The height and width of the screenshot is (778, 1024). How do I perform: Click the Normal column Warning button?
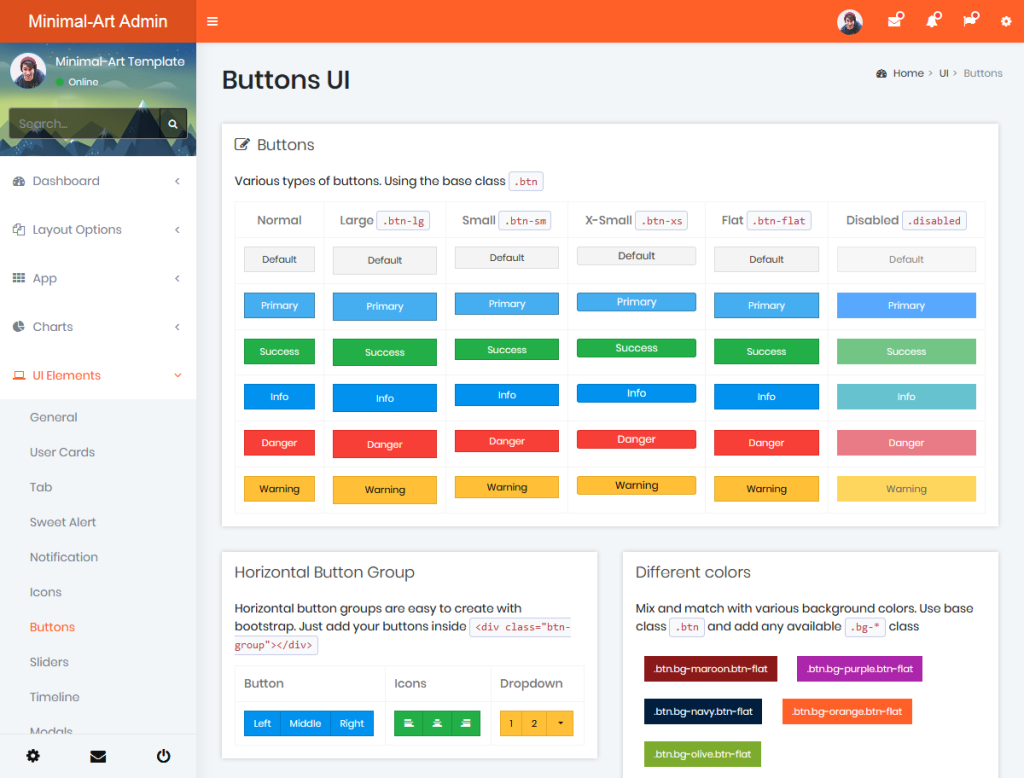(280, 489)
